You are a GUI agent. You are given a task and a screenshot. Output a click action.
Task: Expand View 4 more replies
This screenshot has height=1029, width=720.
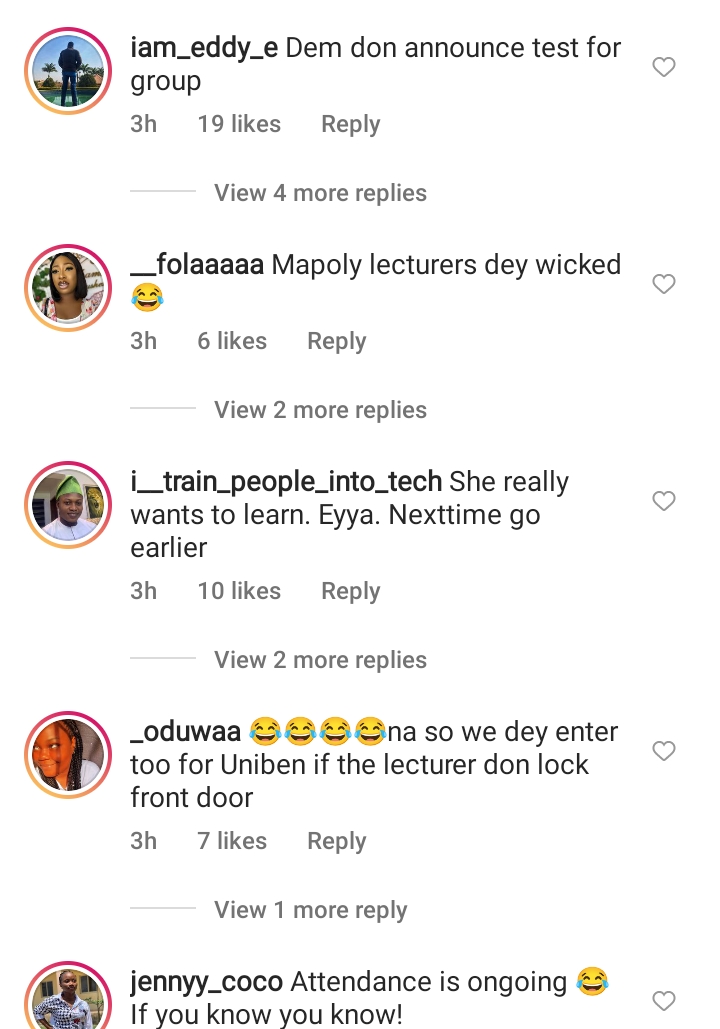click(320, 193)
